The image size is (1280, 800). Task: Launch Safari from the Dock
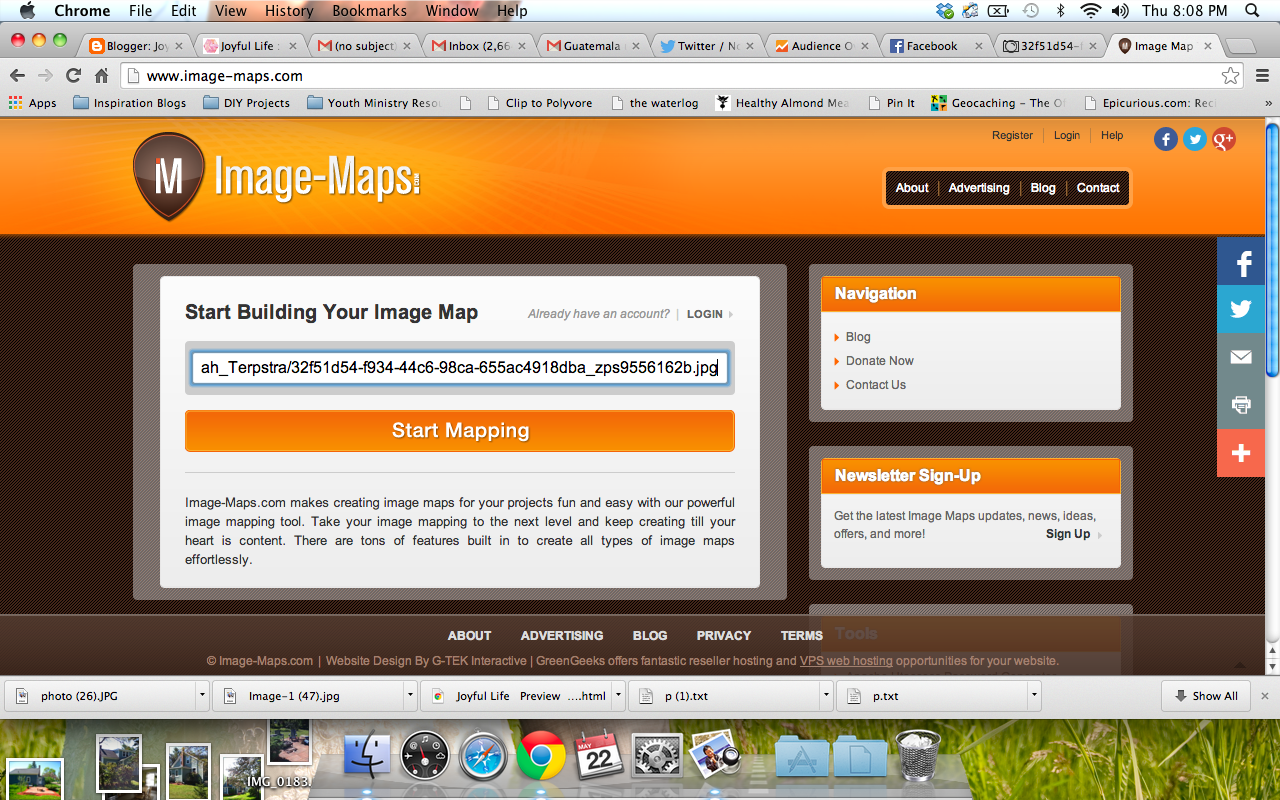point(483,754)
